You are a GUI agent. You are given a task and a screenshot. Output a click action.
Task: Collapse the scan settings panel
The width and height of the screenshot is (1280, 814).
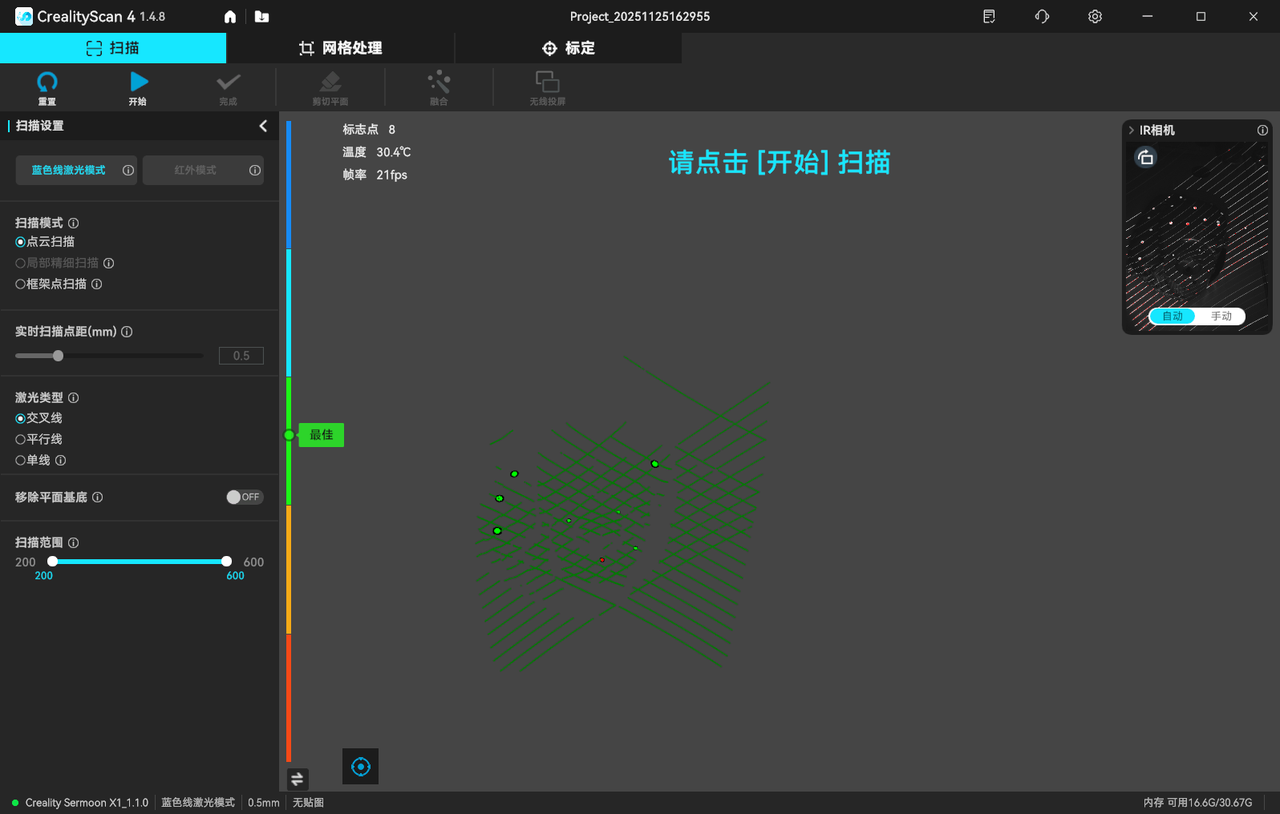coord(263,126)
